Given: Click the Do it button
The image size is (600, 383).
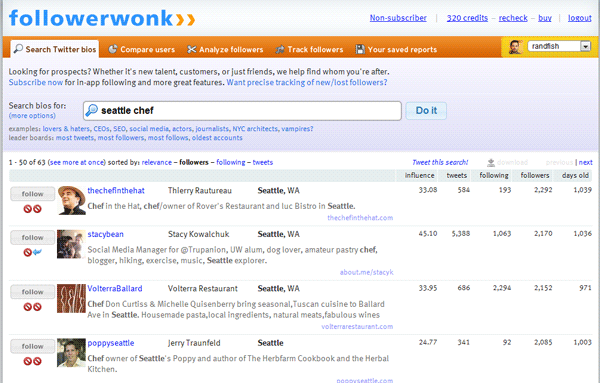Looking at the screenshot, I should (x=426, y=111).
